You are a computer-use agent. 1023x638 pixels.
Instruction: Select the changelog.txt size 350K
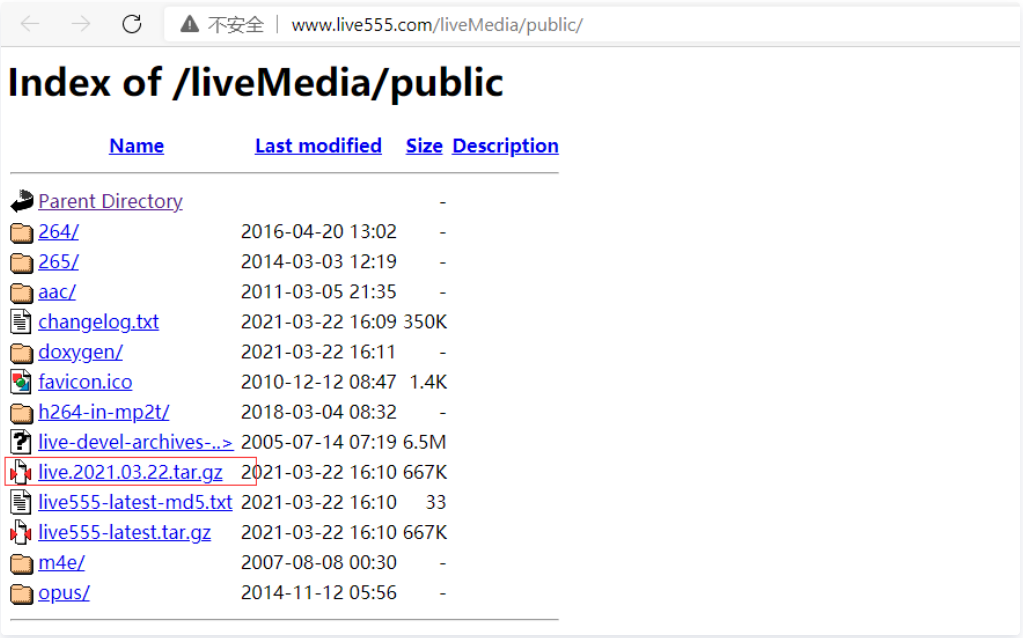tap(425, 322)
